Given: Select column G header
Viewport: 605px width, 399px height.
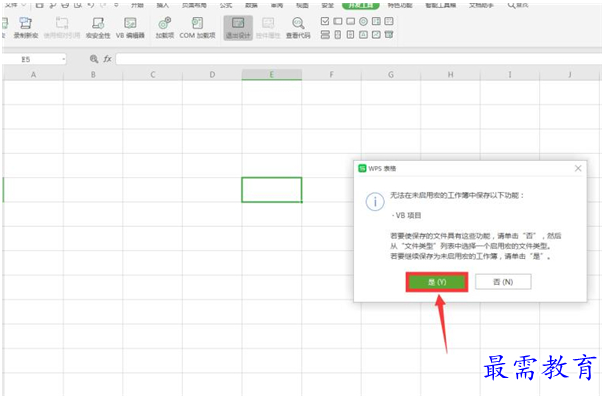Looking at the screenshot, I should (391, 74).
